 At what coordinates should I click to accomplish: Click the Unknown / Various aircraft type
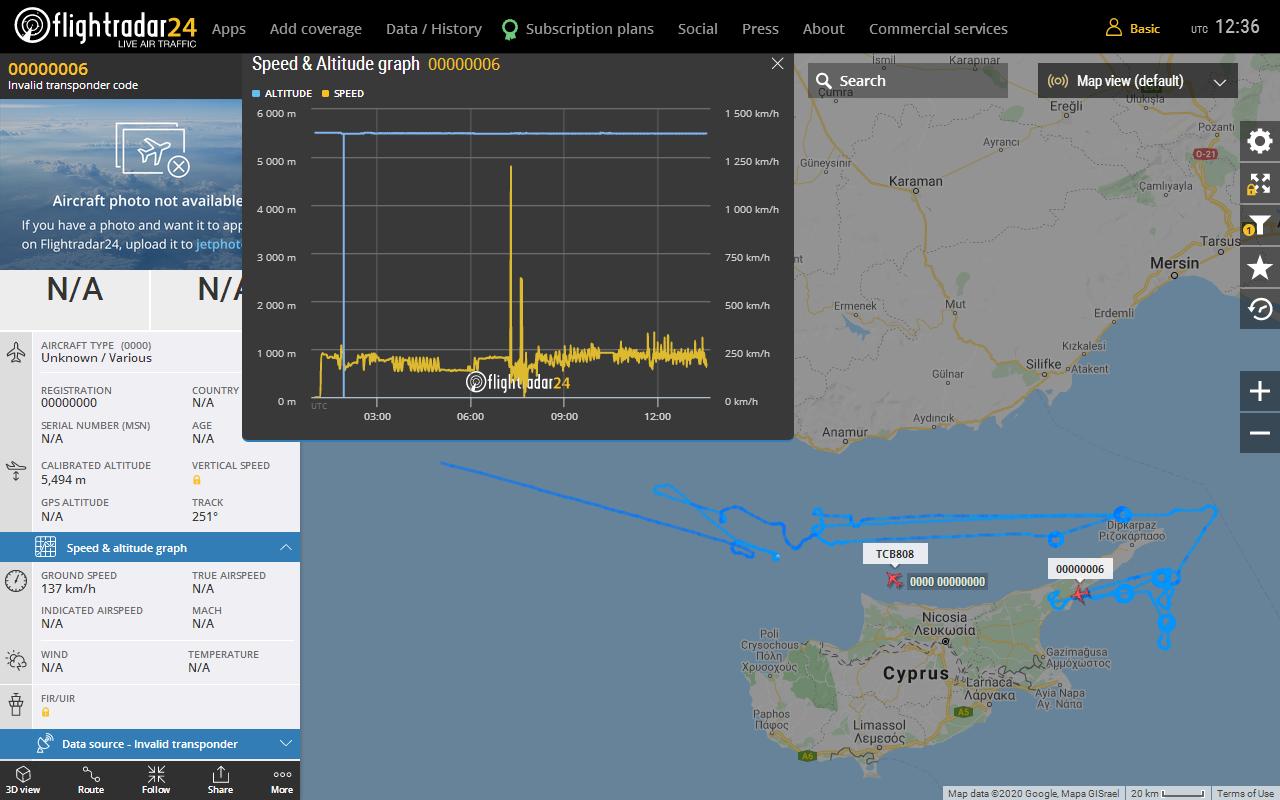[x=96, y=358]
